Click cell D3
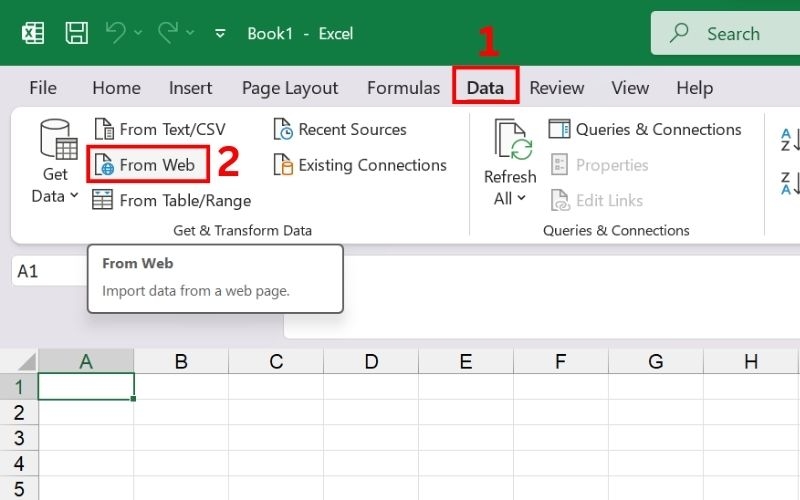Screen dimensions: 800x500 coord(371,438)
